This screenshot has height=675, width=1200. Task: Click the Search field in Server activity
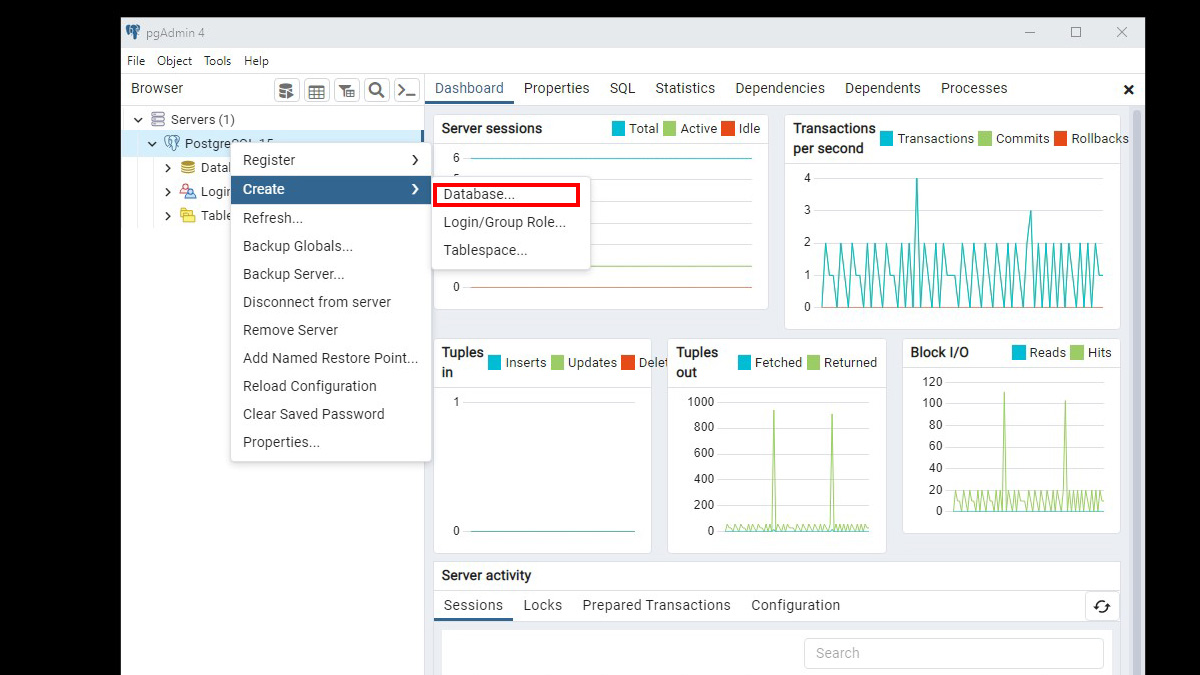(x=953, y=653)
